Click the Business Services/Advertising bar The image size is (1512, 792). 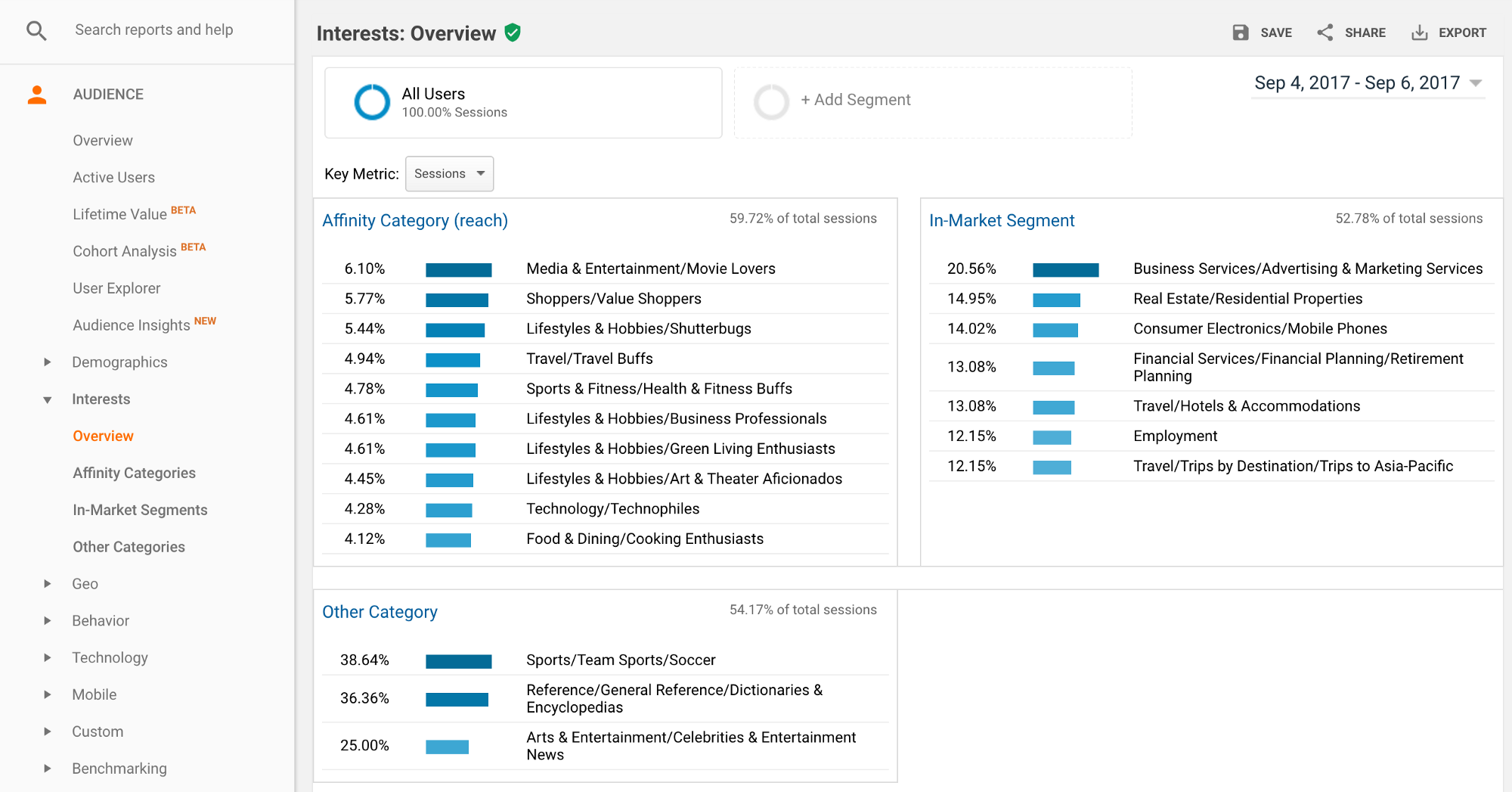pyautogui.click(x=1066, y=270)
